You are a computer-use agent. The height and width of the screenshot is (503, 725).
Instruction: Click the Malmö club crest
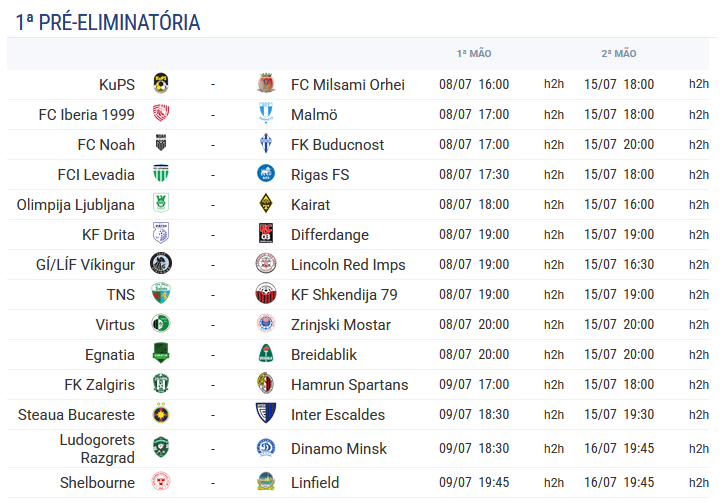266,114
